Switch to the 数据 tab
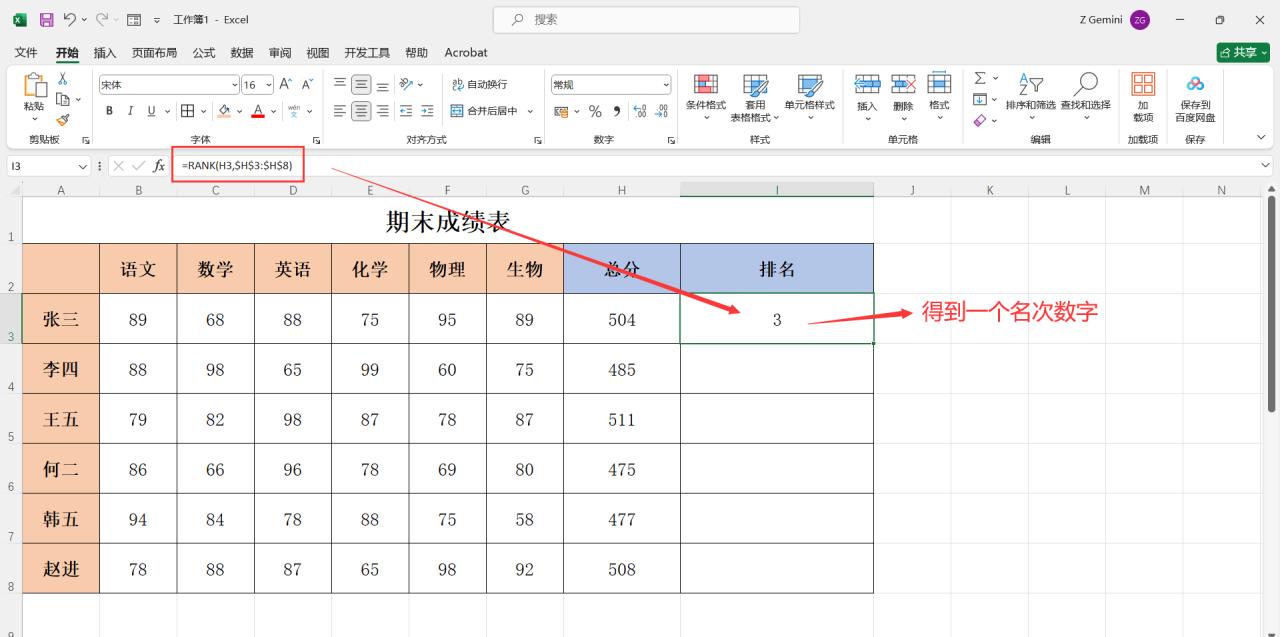The width and height of the screenshot is (1280, 637). 242,52
